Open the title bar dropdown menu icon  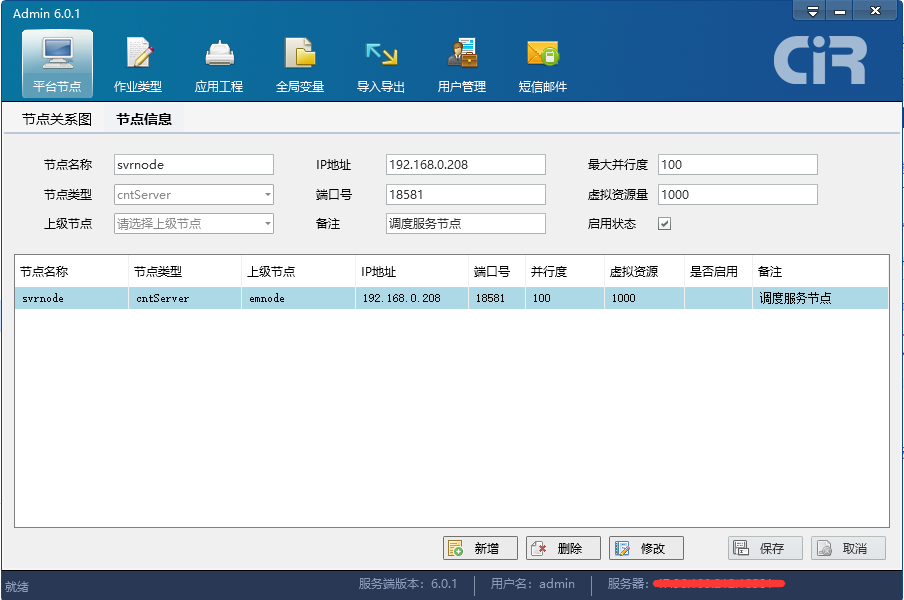tap(813, 11)
